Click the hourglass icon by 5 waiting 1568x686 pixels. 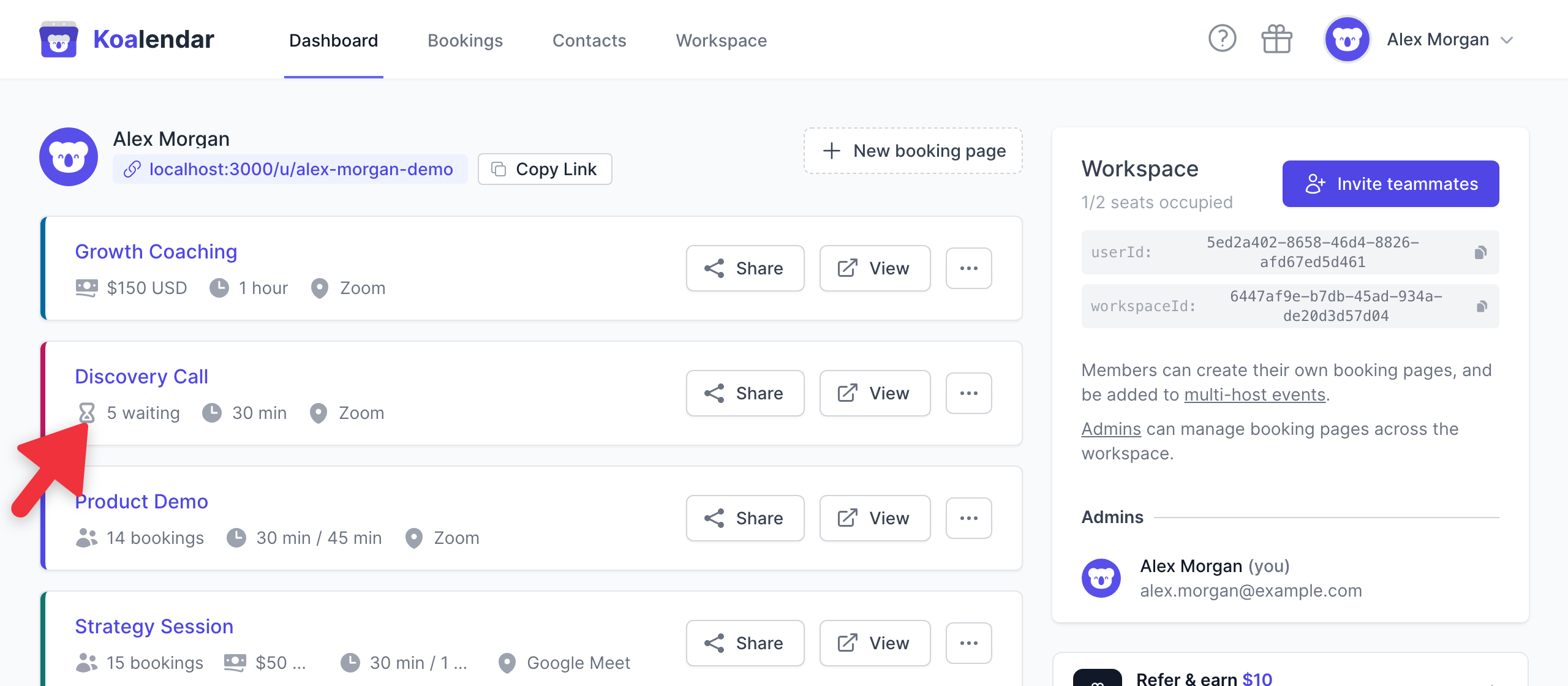86,413
